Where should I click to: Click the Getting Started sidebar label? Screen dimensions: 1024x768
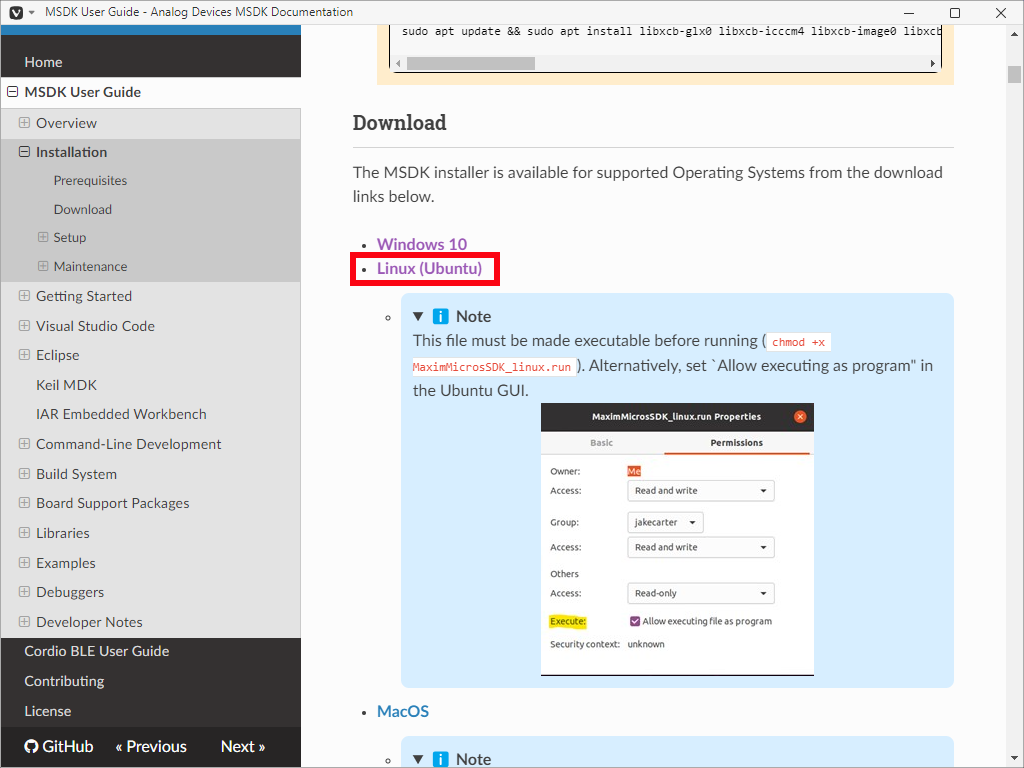click(84, 296)
